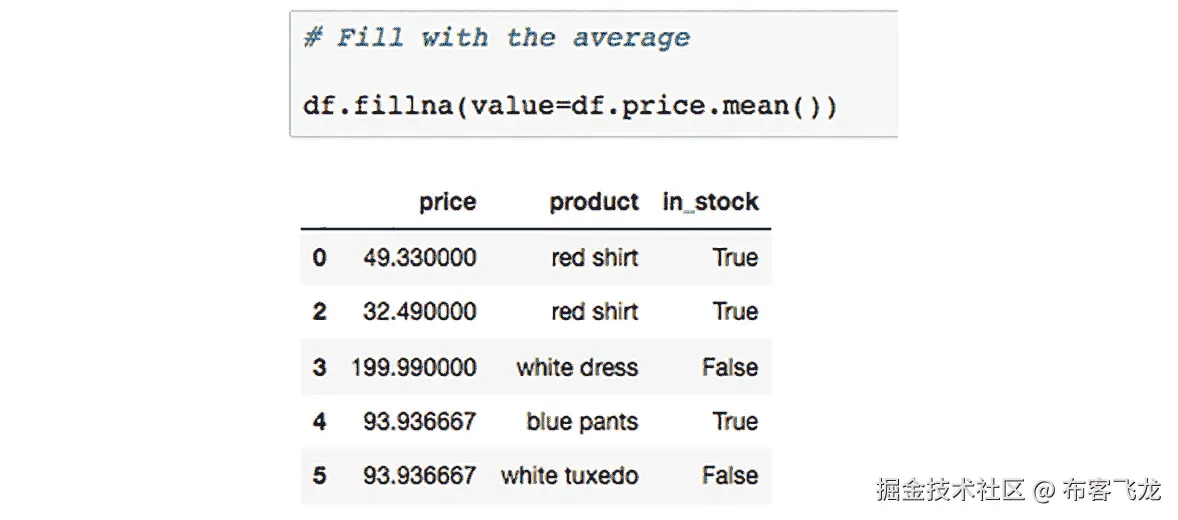Viewport: 1178px width, 520px height.
Task: Click the blue pants product cell
Action: (582, 422)
